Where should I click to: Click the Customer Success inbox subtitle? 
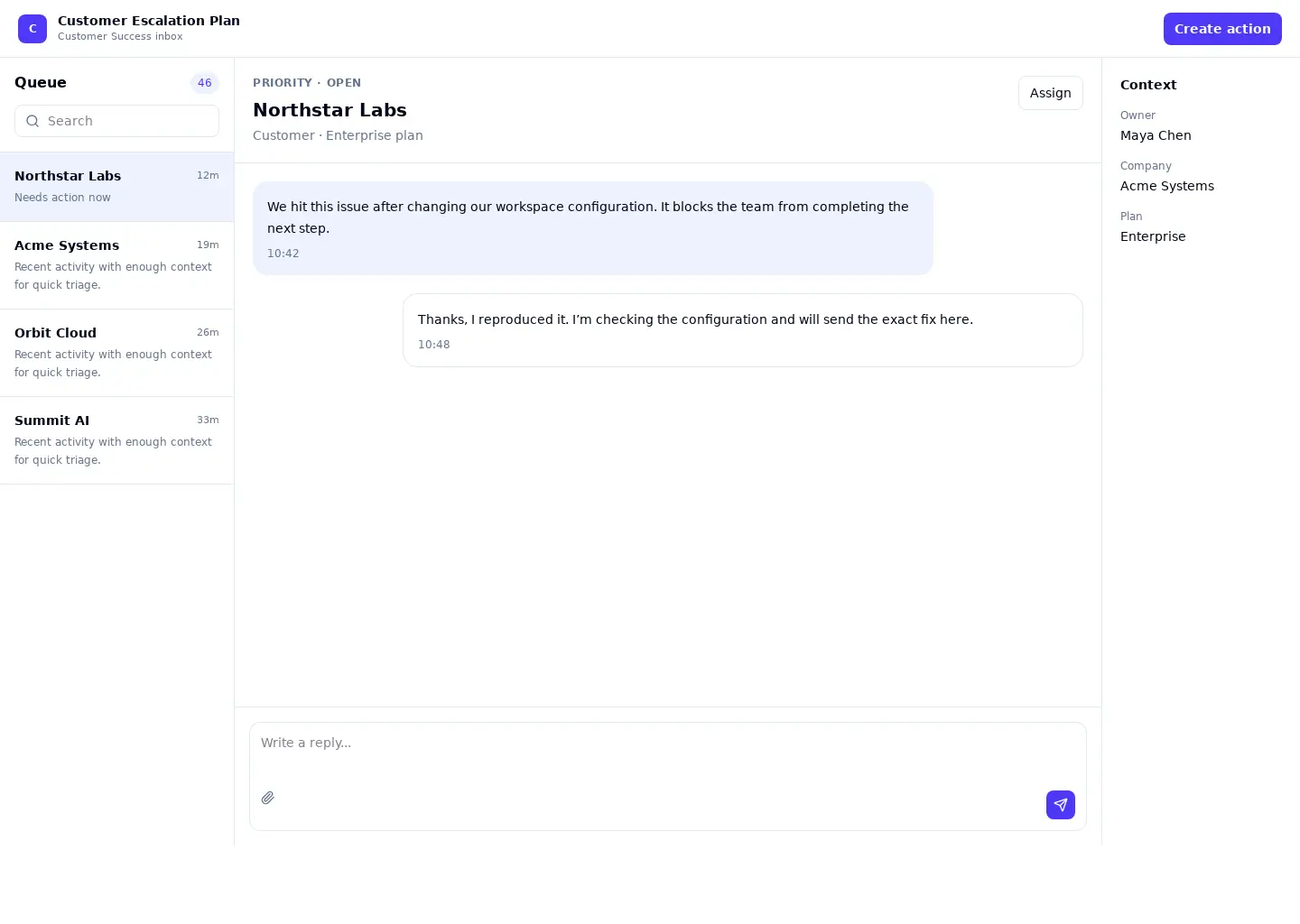point(120,37)
